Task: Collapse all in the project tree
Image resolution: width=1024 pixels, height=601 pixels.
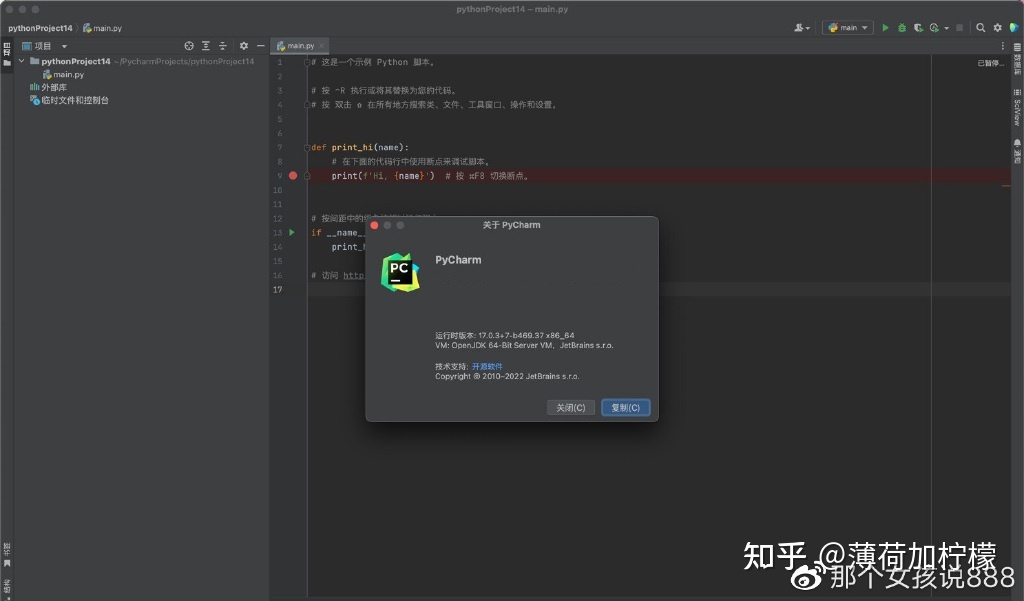Action: pyautogui.click(x=223, y=46)
